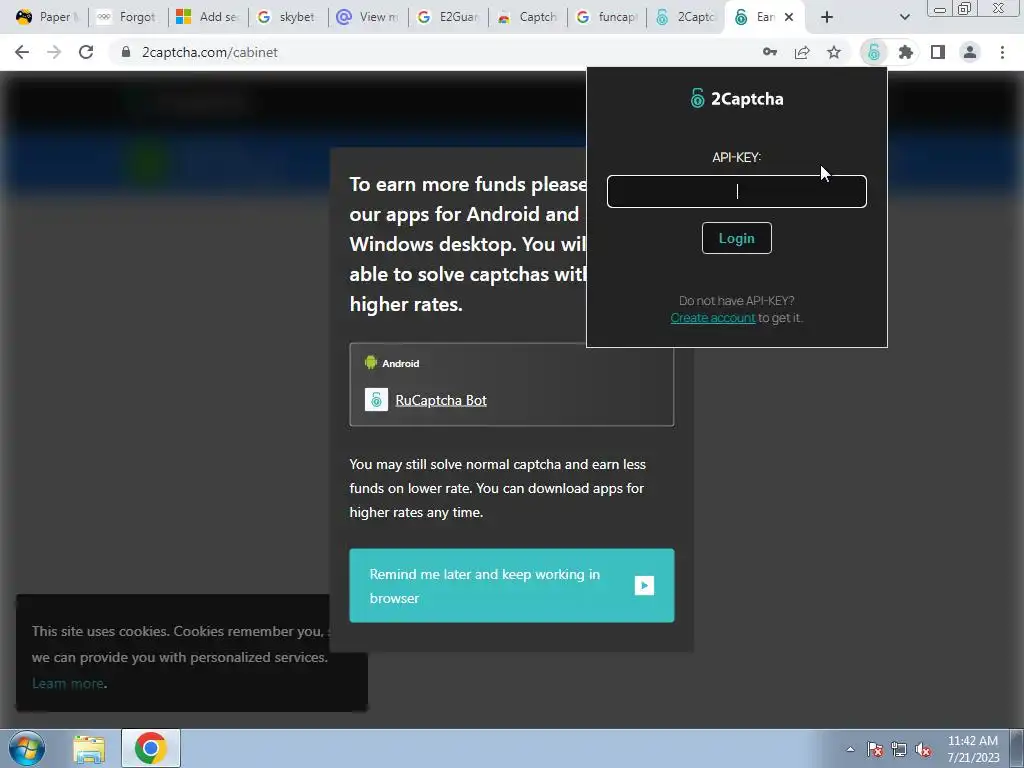
Task: Click the Chrome taskbar icon
Action: 151,748
